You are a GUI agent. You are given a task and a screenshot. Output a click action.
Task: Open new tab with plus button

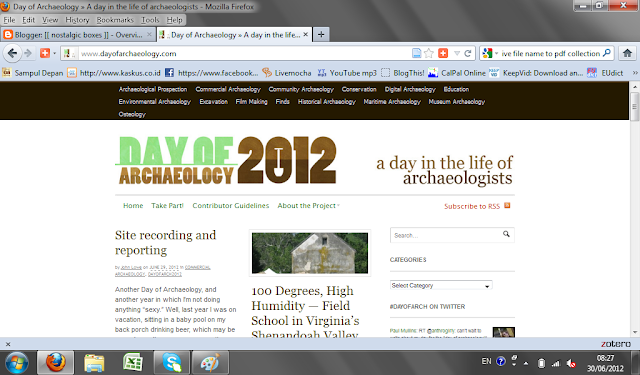click(321, 35)
